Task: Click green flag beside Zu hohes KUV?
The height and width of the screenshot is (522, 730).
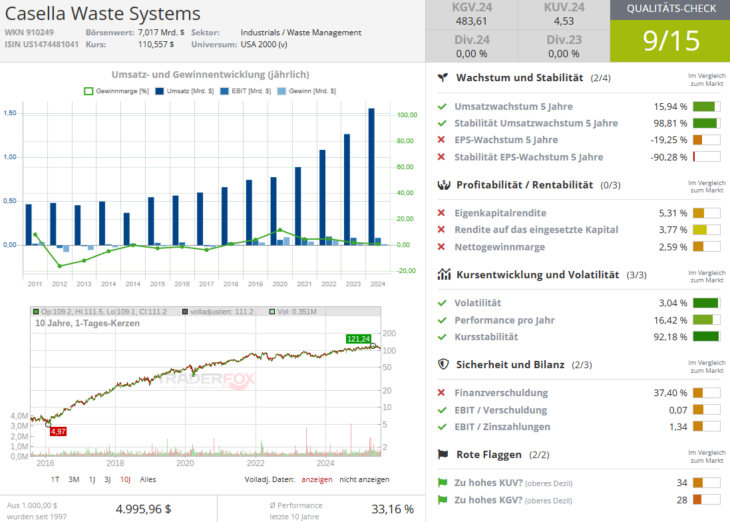Action: click(x=442, y=483)
